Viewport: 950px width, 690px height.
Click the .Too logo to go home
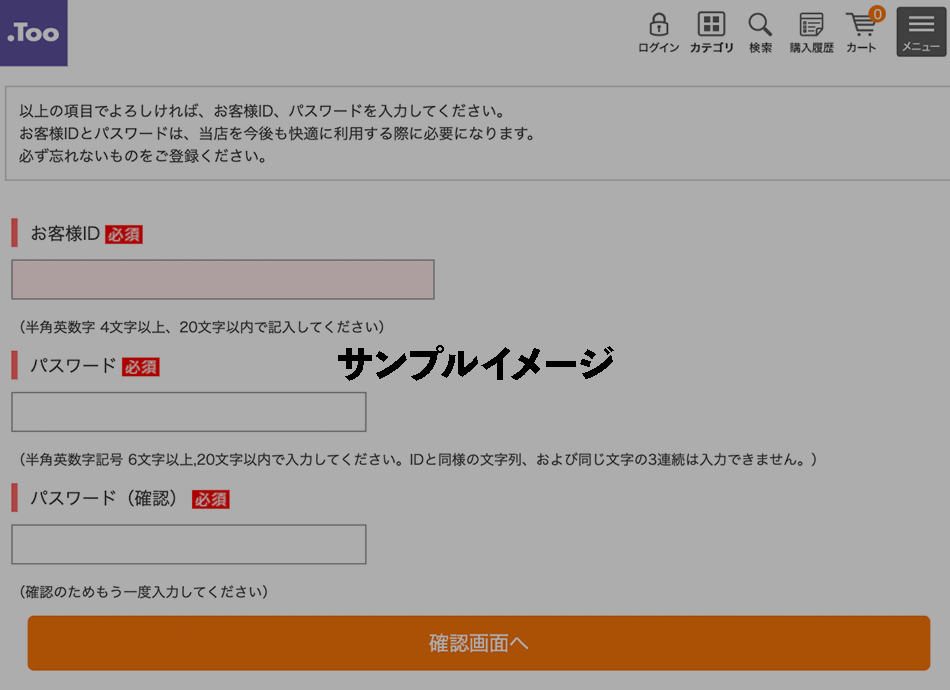[x=34, y=33]
